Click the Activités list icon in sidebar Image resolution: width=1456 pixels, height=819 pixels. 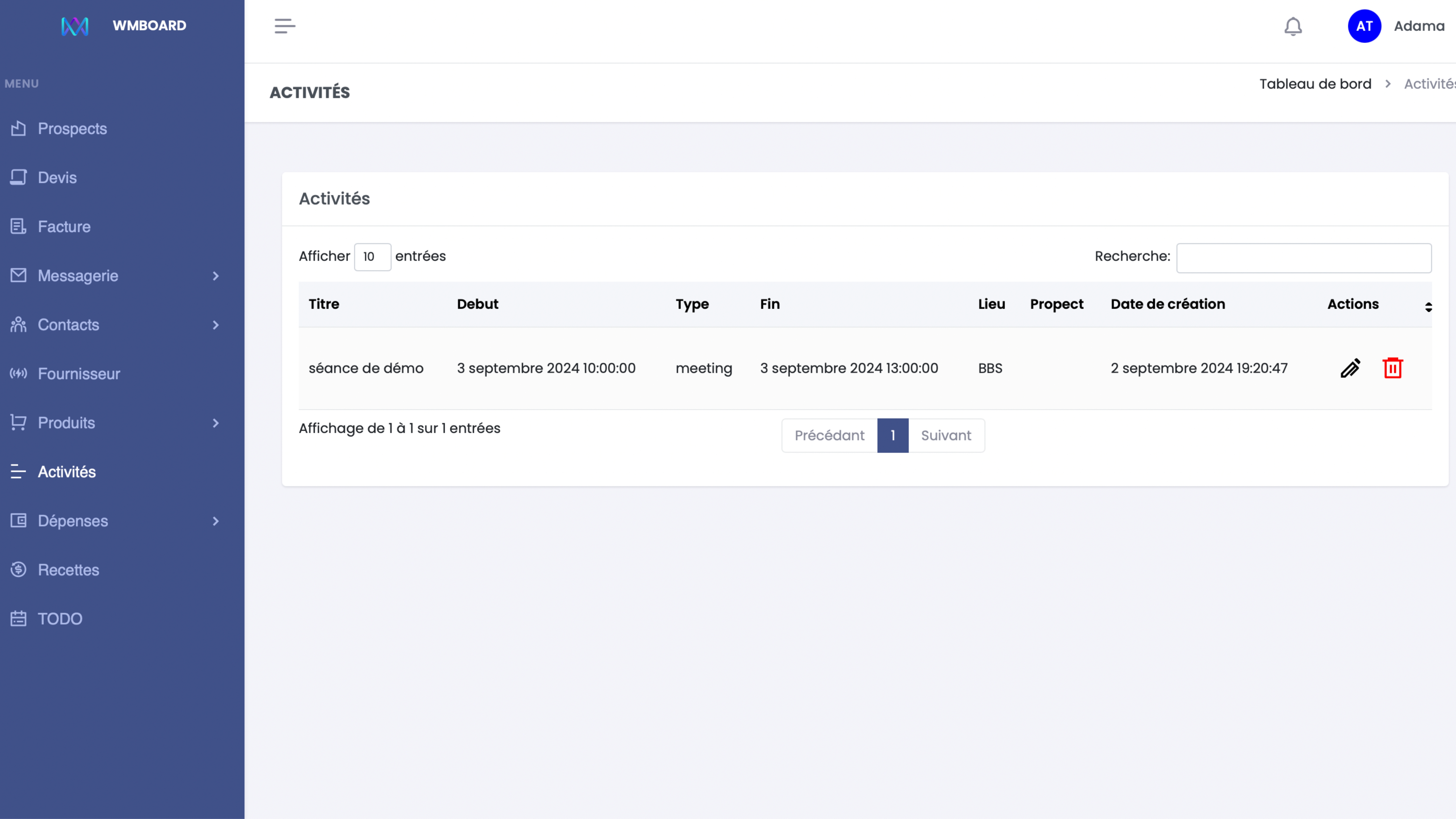19,472
